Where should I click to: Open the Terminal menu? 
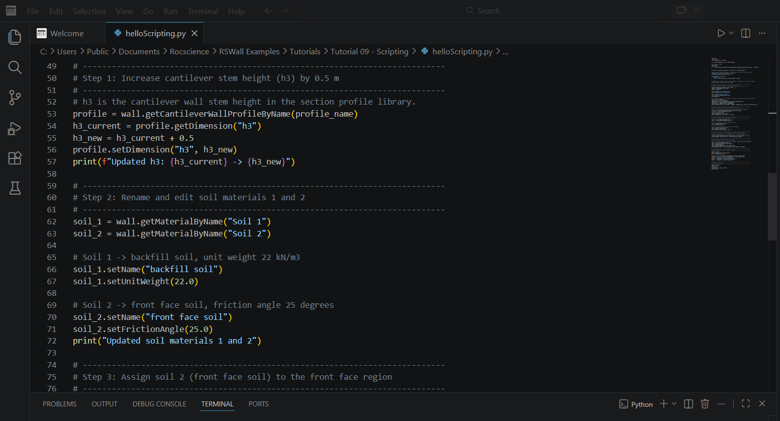pyautogui.click(x=203, y=11)
